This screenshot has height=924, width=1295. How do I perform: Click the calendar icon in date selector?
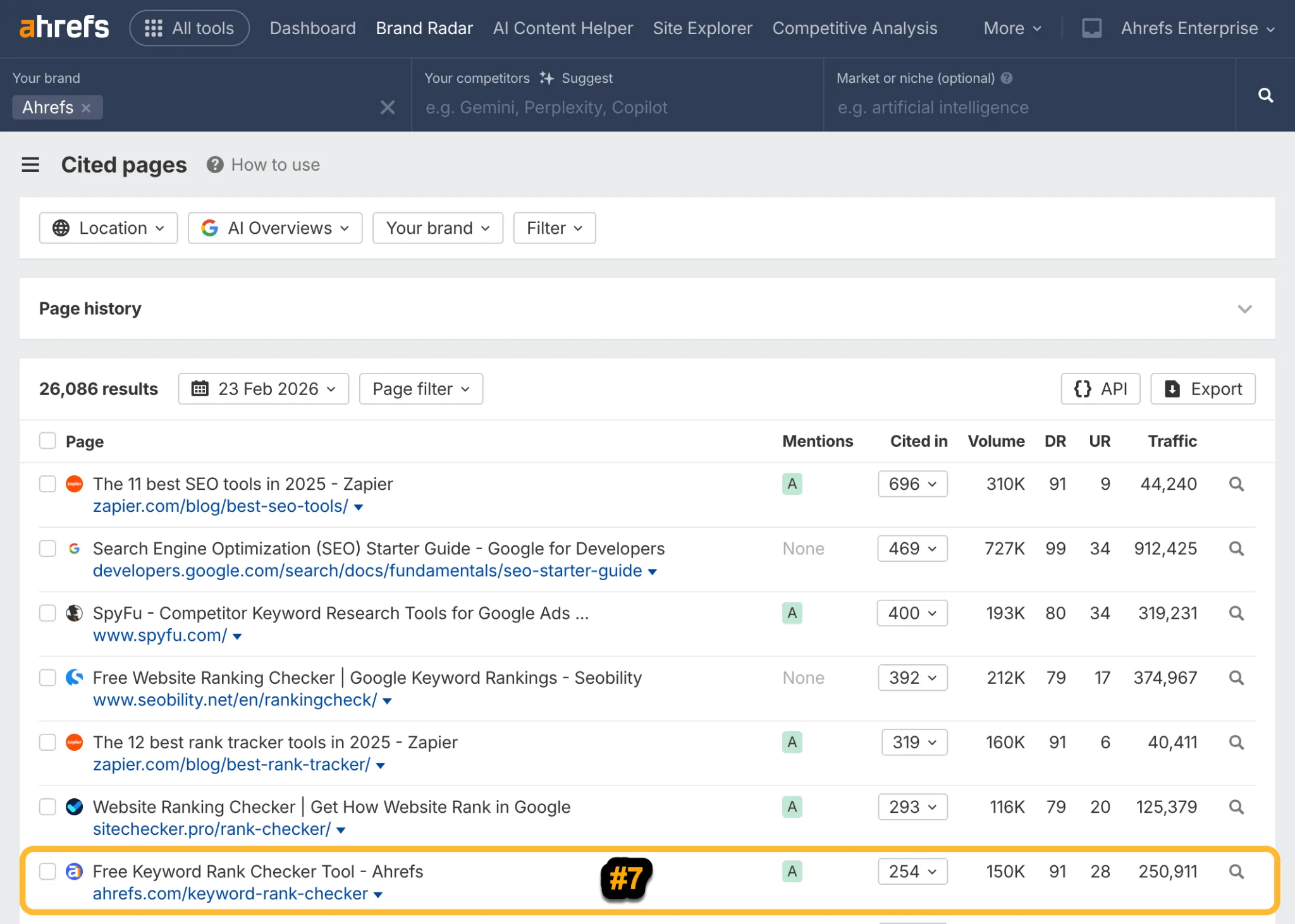200,389
